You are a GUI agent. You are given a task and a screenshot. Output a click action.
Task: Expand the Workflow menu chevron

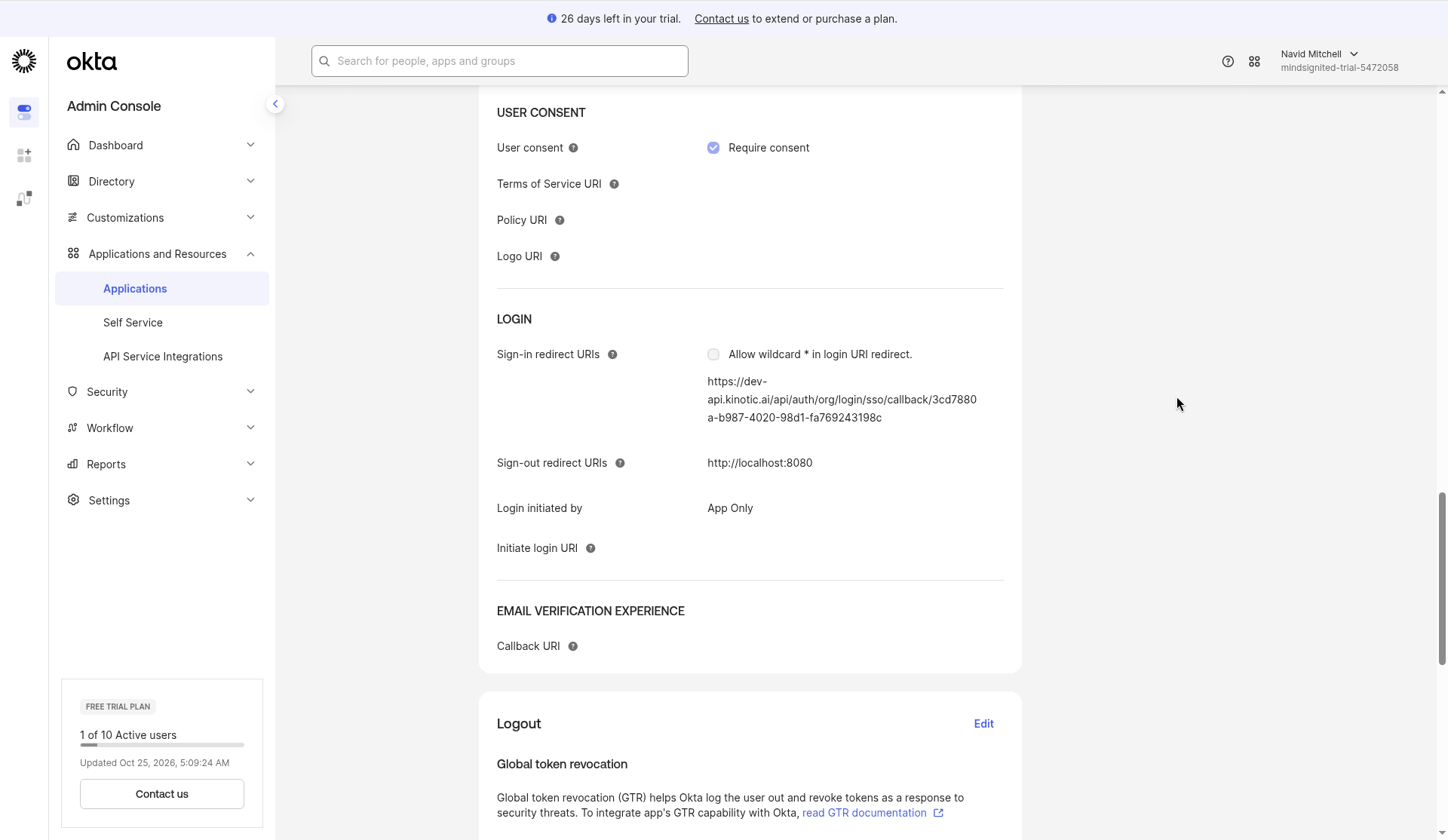(250, 428)
